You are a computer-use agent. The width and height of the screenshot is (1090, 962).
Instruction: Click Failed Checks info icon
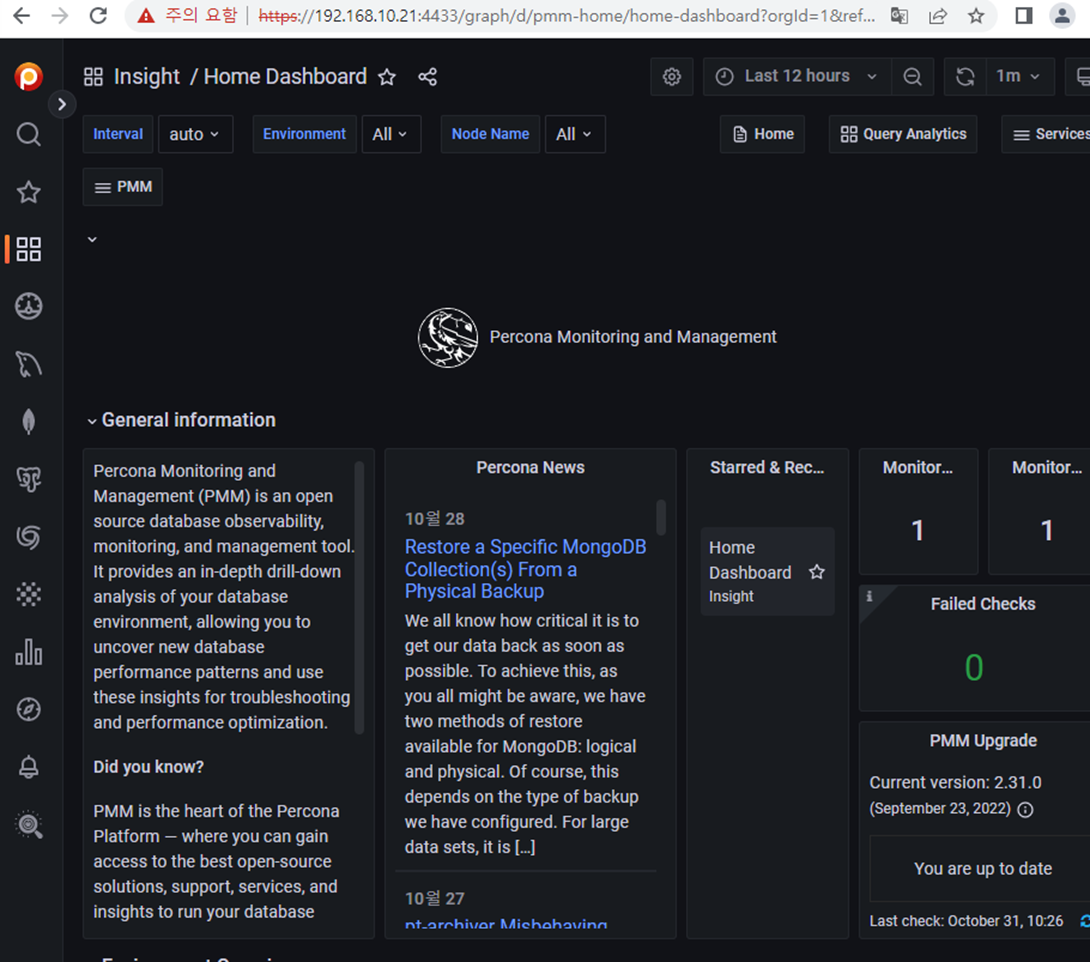[x=869, y=596]
